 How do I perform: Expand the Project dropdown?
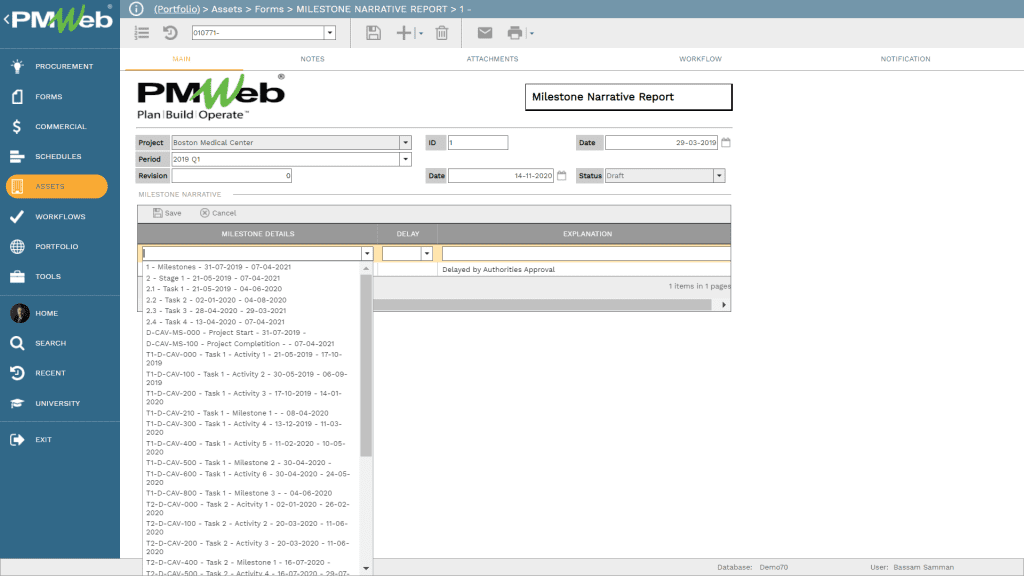coord(405,142)
